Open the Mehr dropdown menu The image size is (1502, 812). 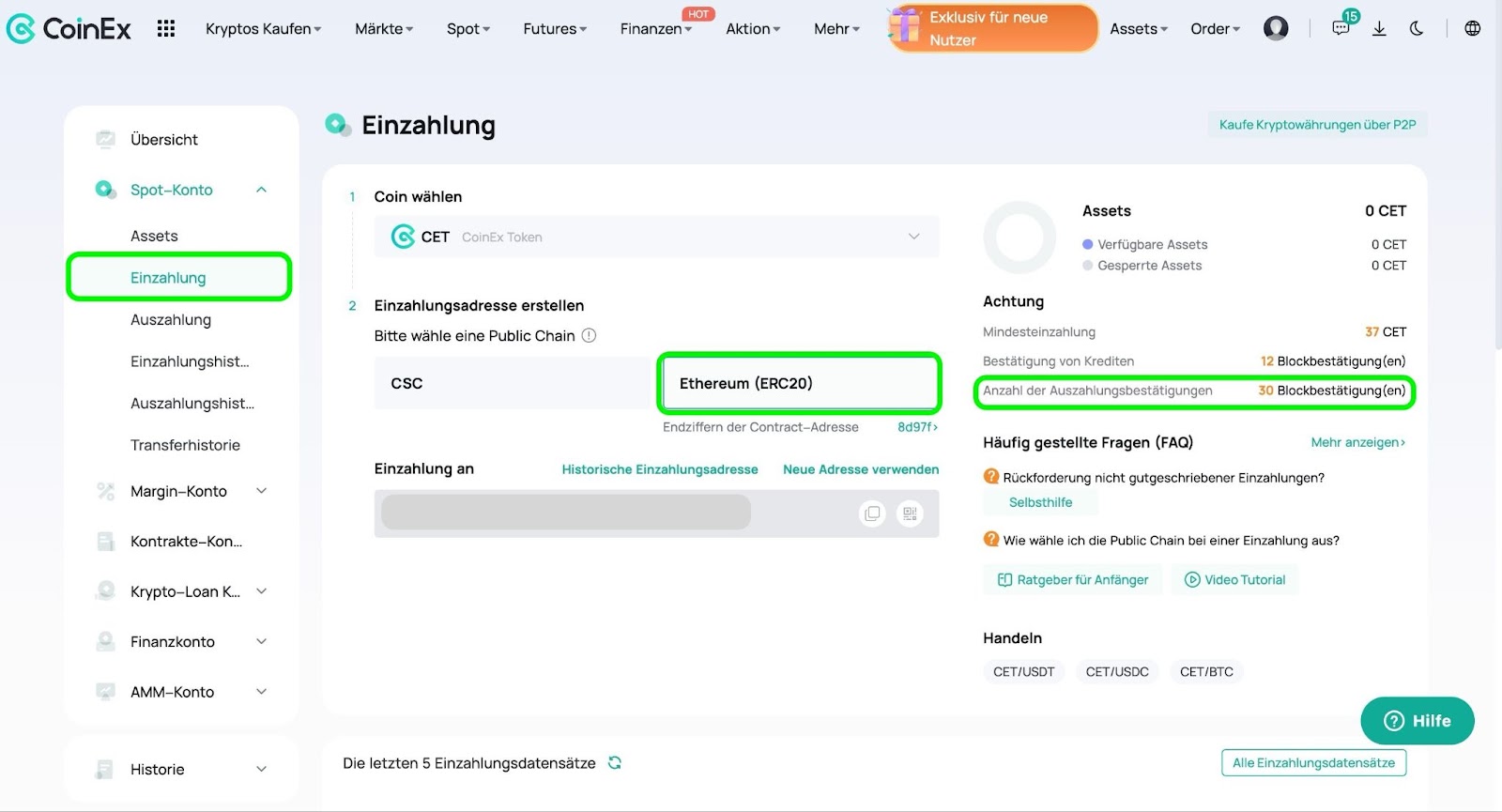[836, 29]
